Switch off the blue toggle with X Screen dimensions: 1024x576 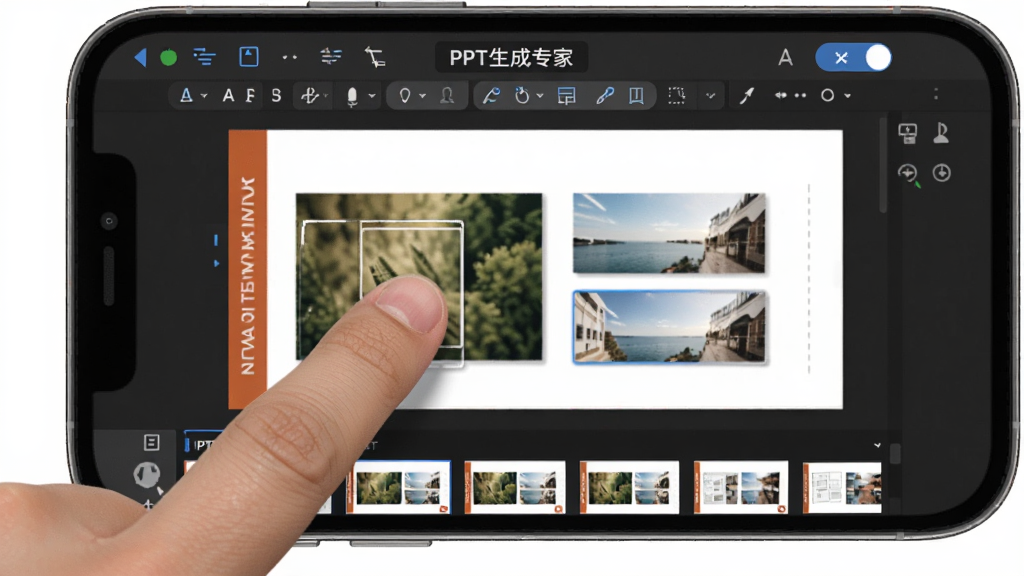point(854,57)
